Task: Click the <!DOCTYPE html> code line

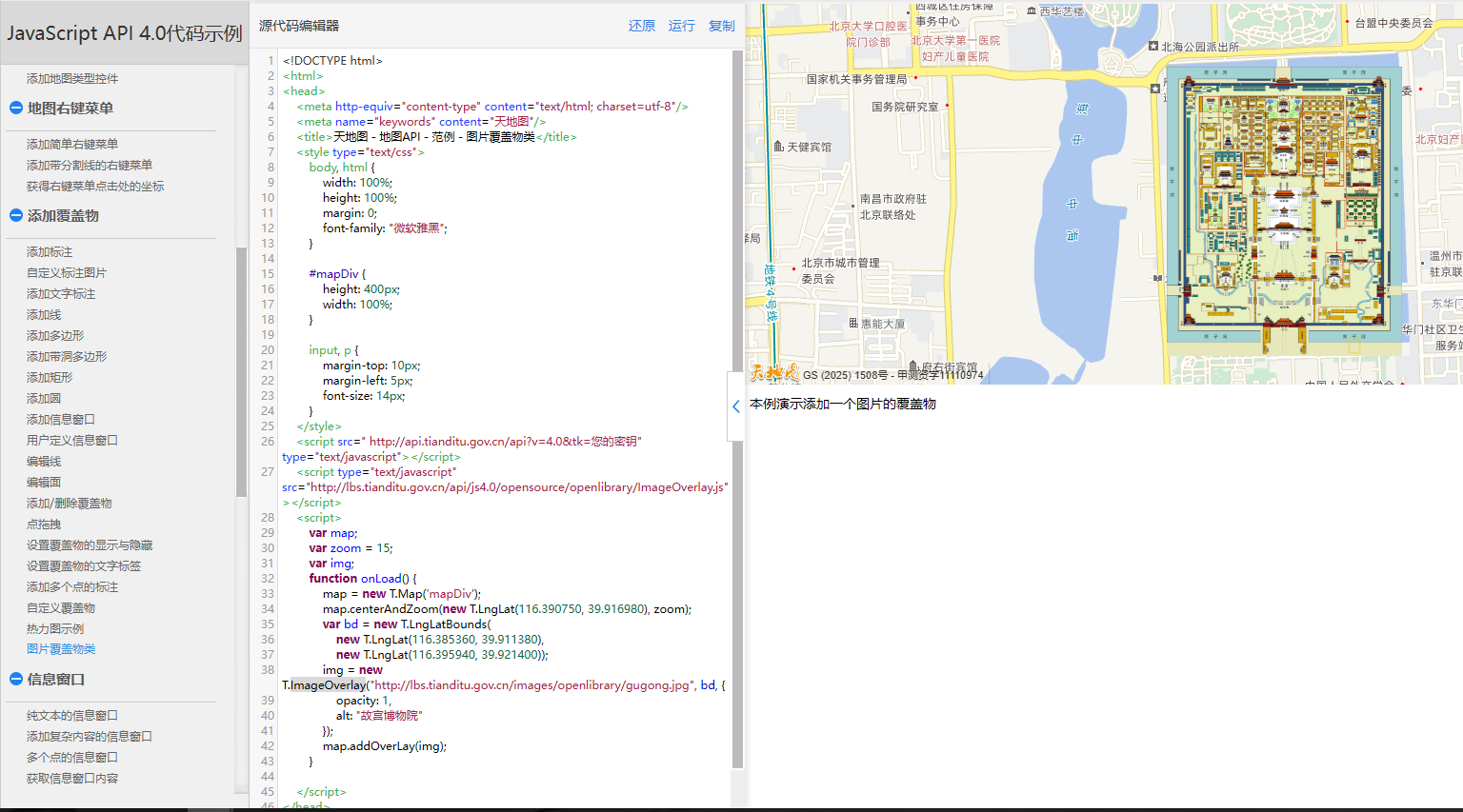Action: (x=332, y=61)
